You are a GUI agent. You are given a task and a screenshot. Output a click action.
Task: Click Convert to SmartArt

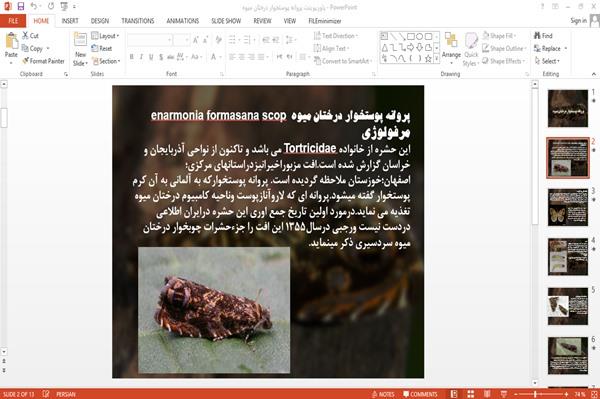(x=342, y=61)
